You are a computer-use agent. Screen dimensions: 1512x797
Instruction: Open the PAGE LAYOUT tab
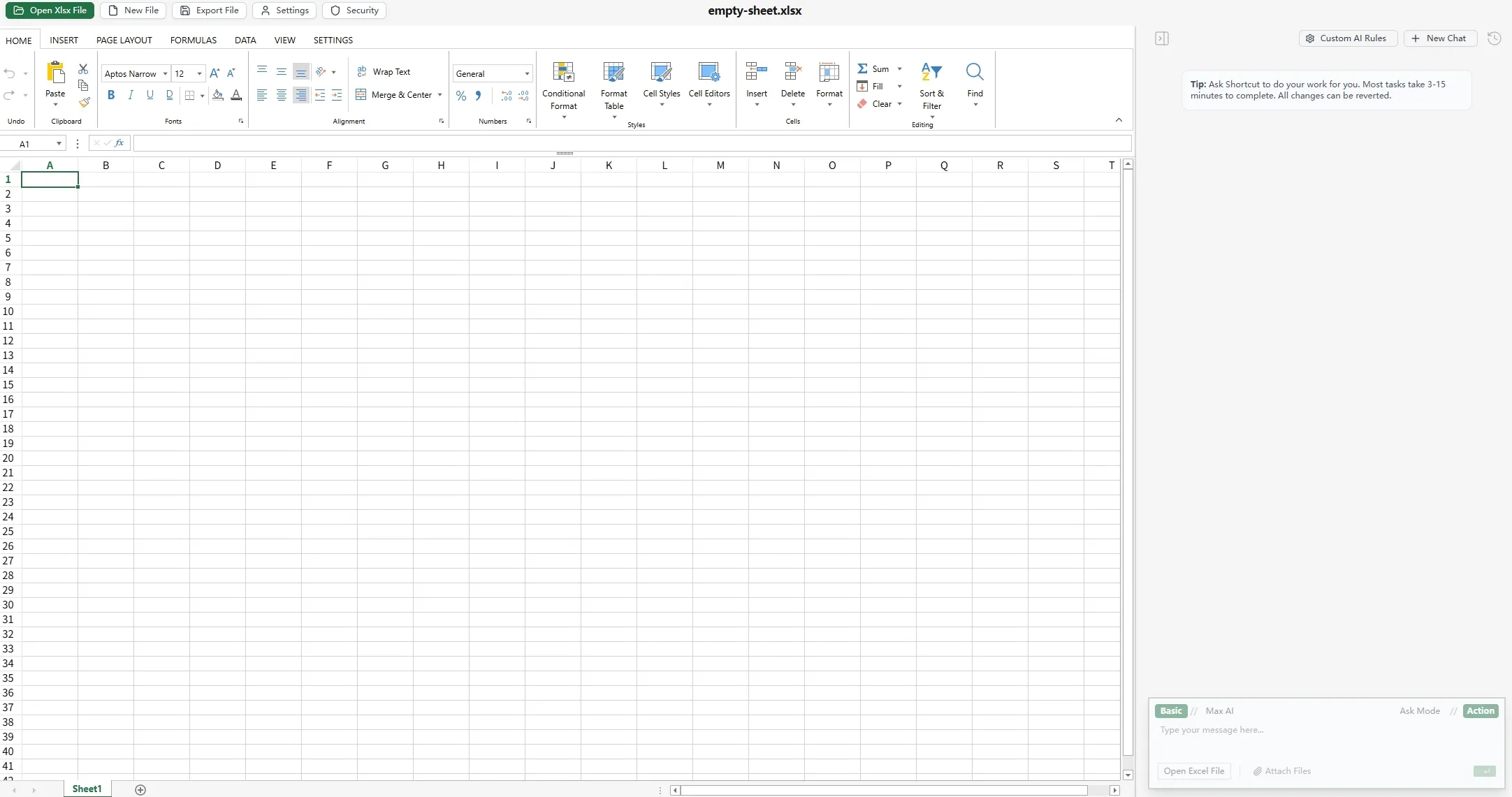[x=124, y=41]
